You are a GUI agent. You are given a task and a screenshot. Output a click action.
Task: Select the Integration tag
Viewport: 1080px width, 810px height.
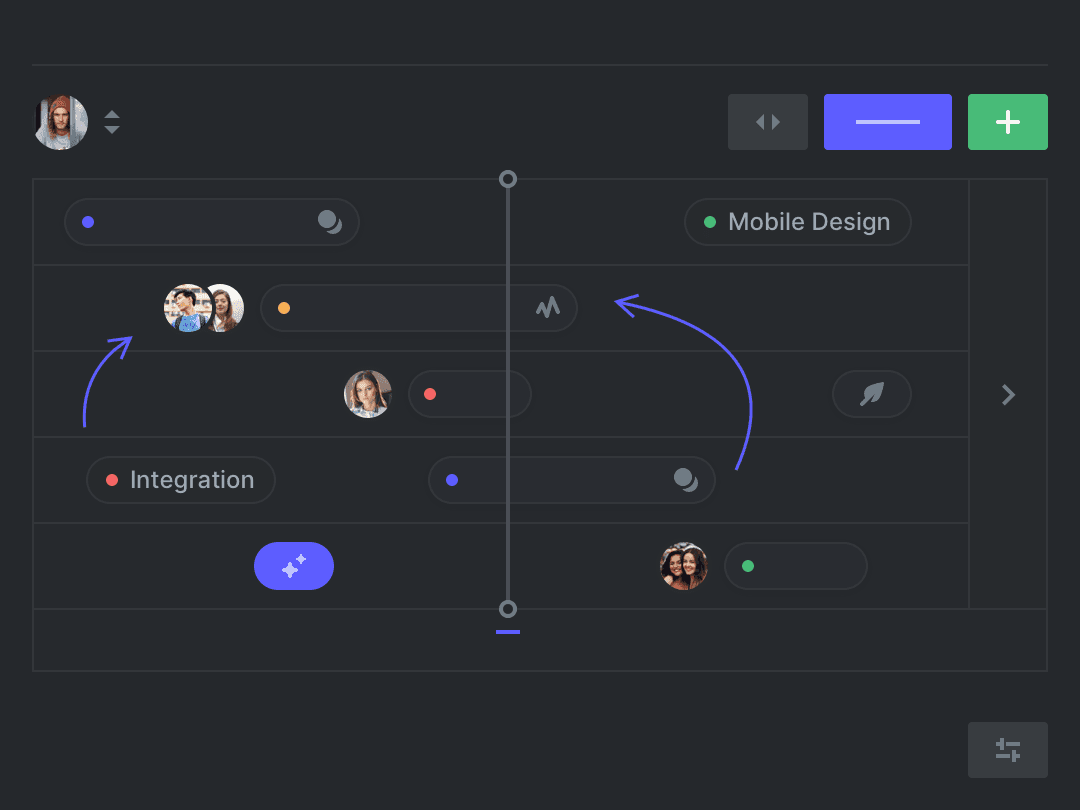coord(180,480)
